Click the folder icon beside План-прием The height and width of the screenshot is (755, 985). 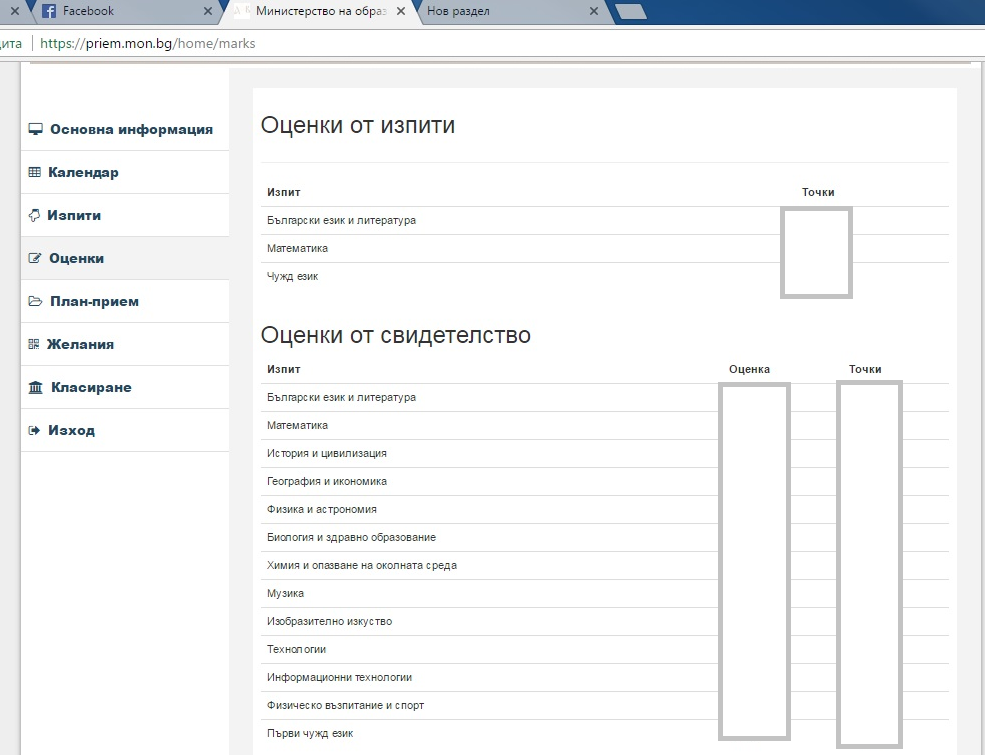coord(35,301)
